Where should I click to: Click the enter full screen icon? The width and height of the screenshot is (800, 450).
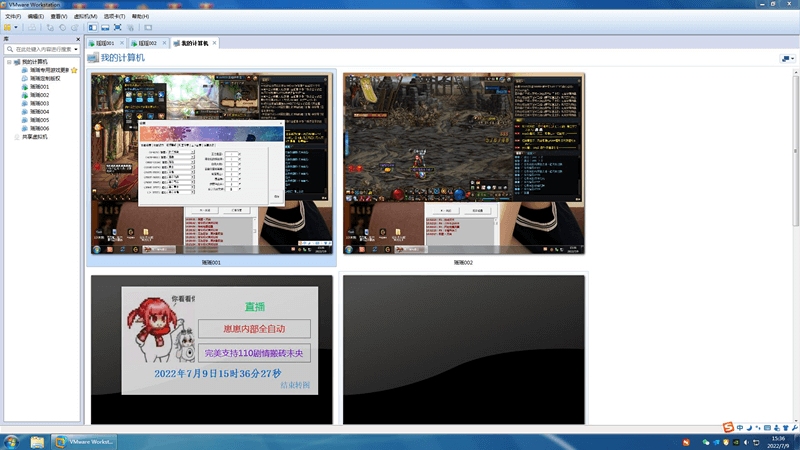coord(117,28)
